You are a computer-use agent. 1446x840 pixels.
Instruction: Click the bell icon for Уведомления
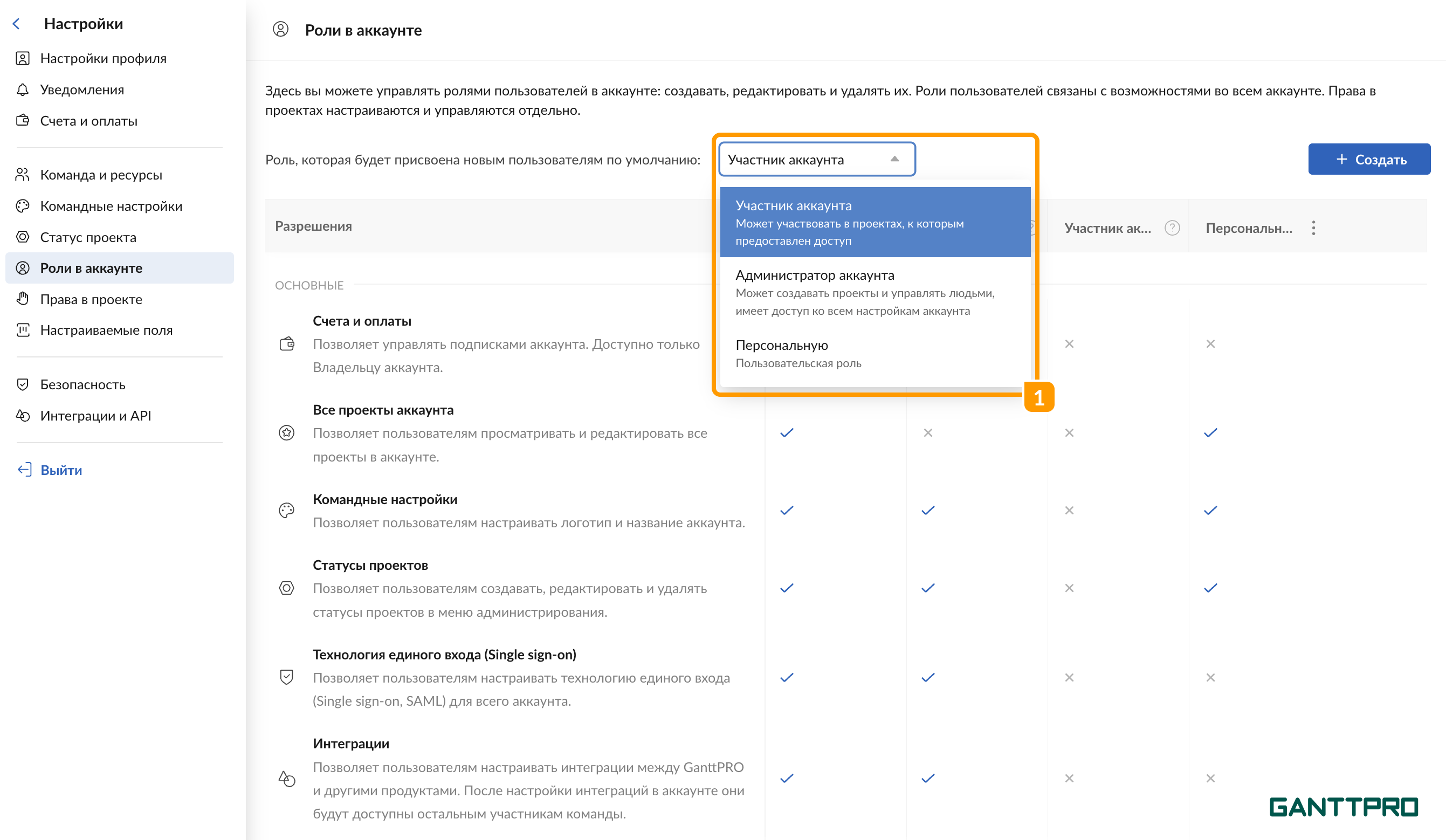[23, 89]
